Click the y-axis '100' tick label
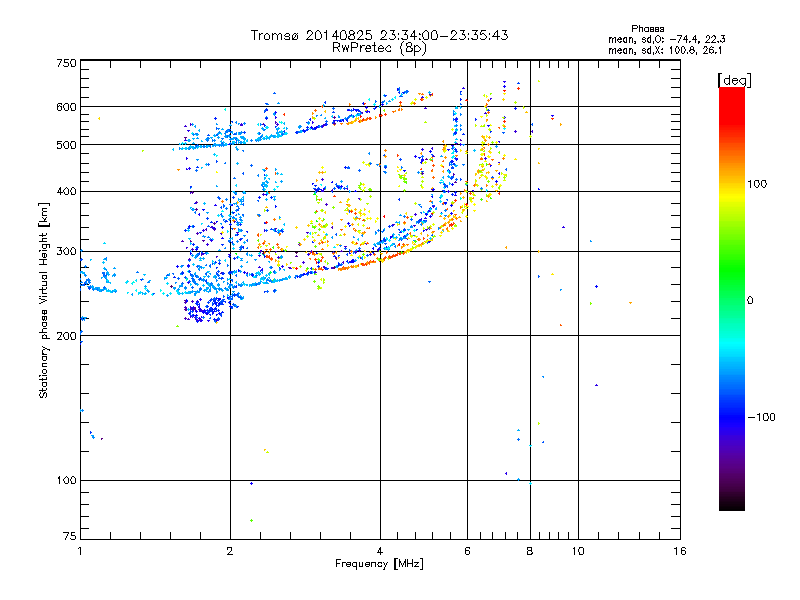 point(66,481)
